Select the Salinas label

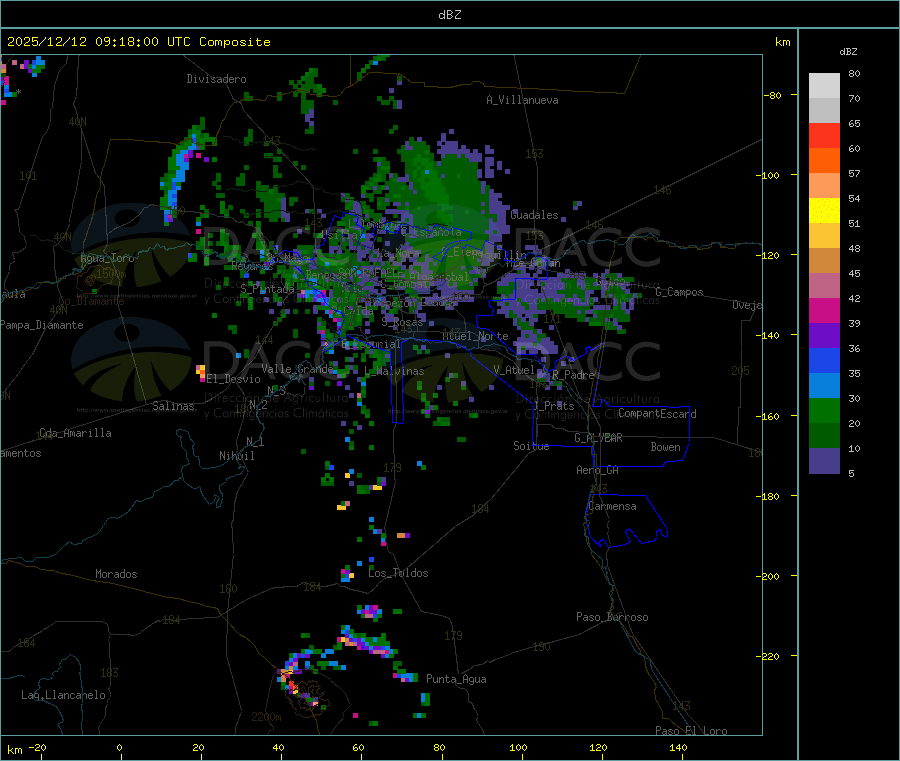pyautogui.click(x=173, y=406)
